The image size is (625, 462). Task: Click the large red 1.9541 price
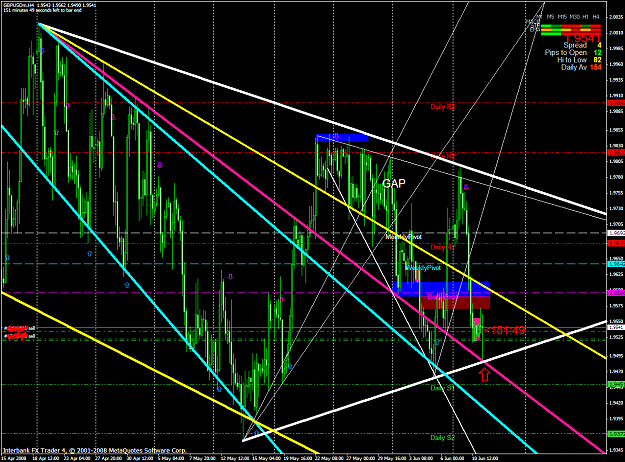point(583,38)
